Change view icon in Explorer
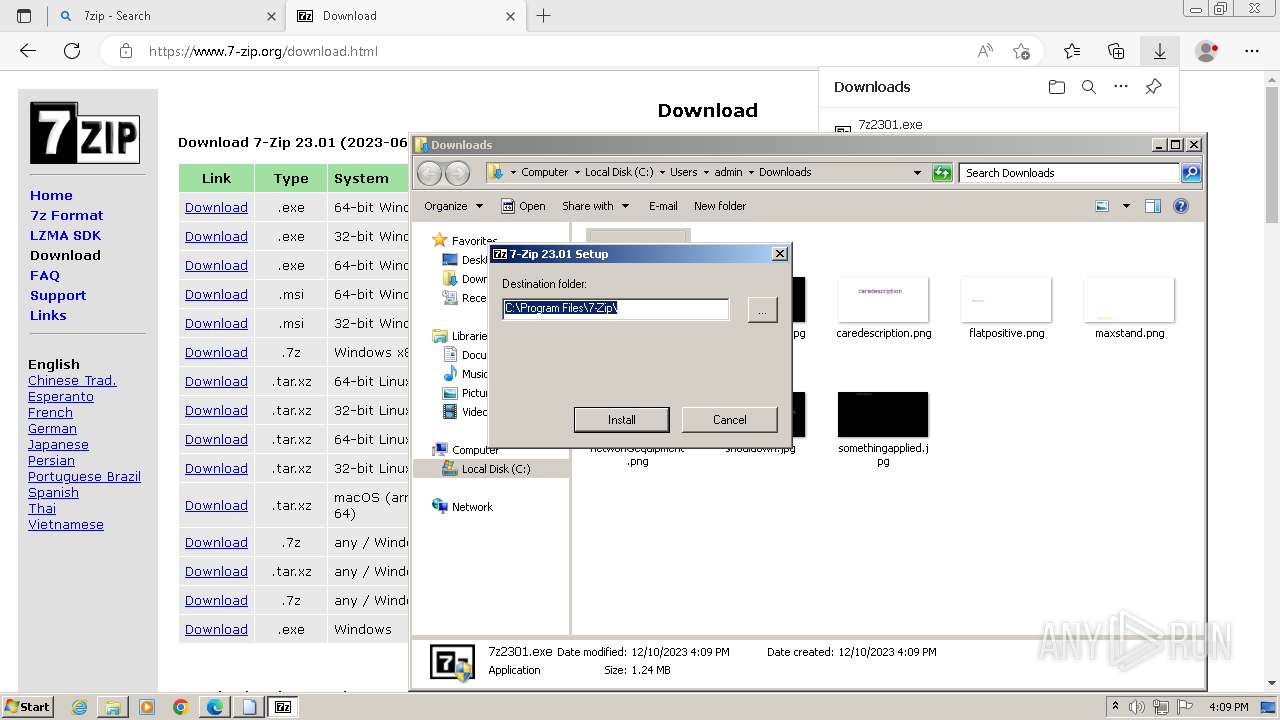Image resolution: width=1280 pixels, height=720 pixels. click(x=1102, y=206)
